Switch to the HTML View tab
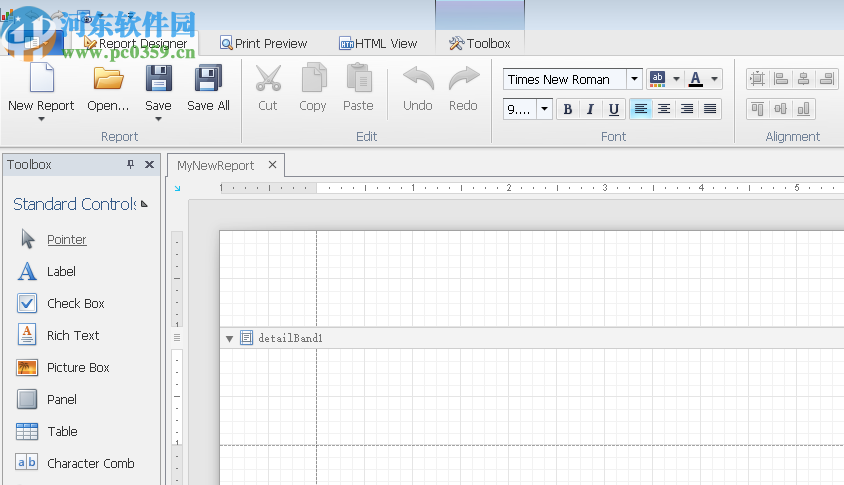 pyautogui.click(x=378, y=44)
